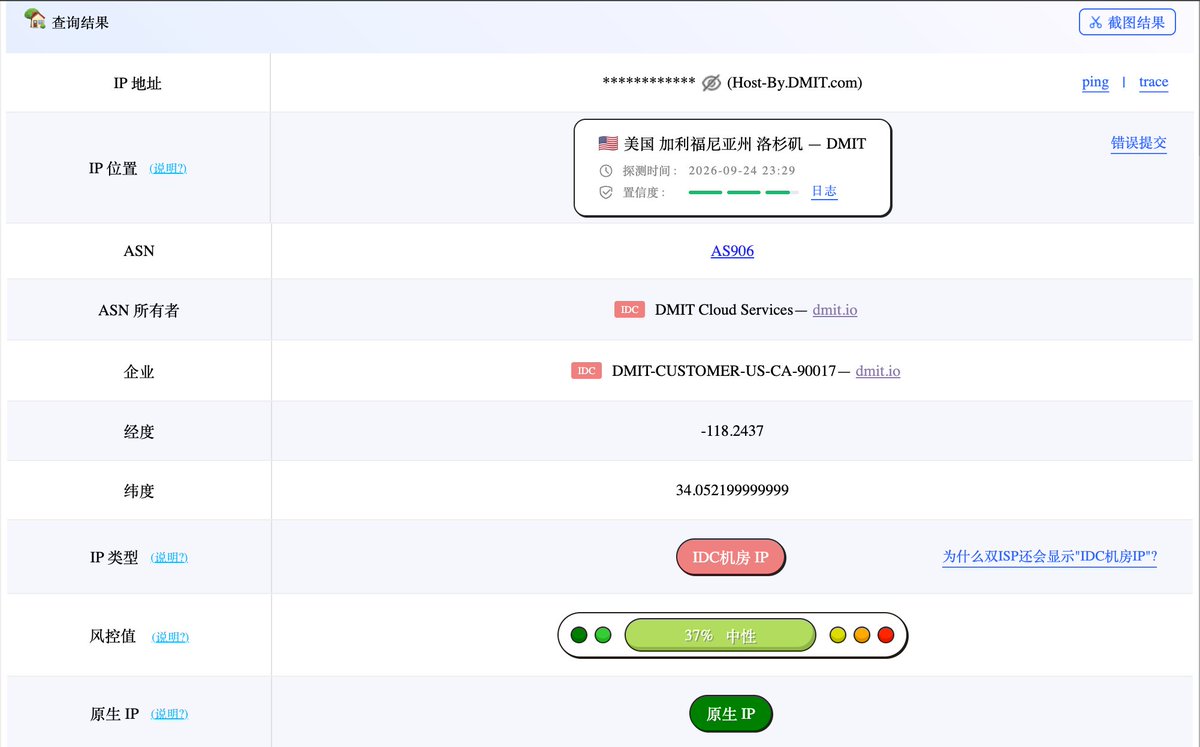Viewport: 1200px width, 747px height.
Task: Click the green 原生 IP badge
Action: point(731,714)
